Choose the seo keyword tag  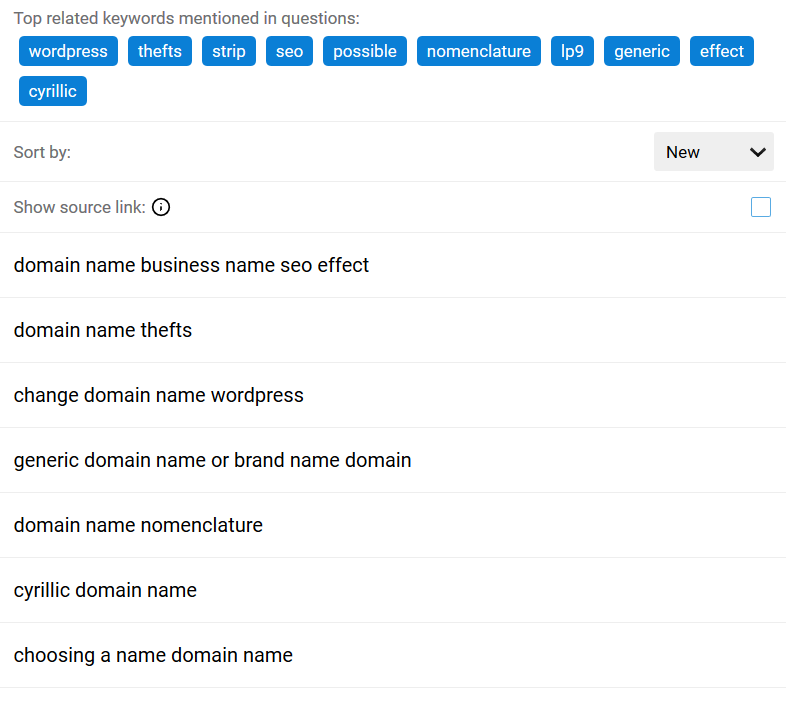[289, 51]
